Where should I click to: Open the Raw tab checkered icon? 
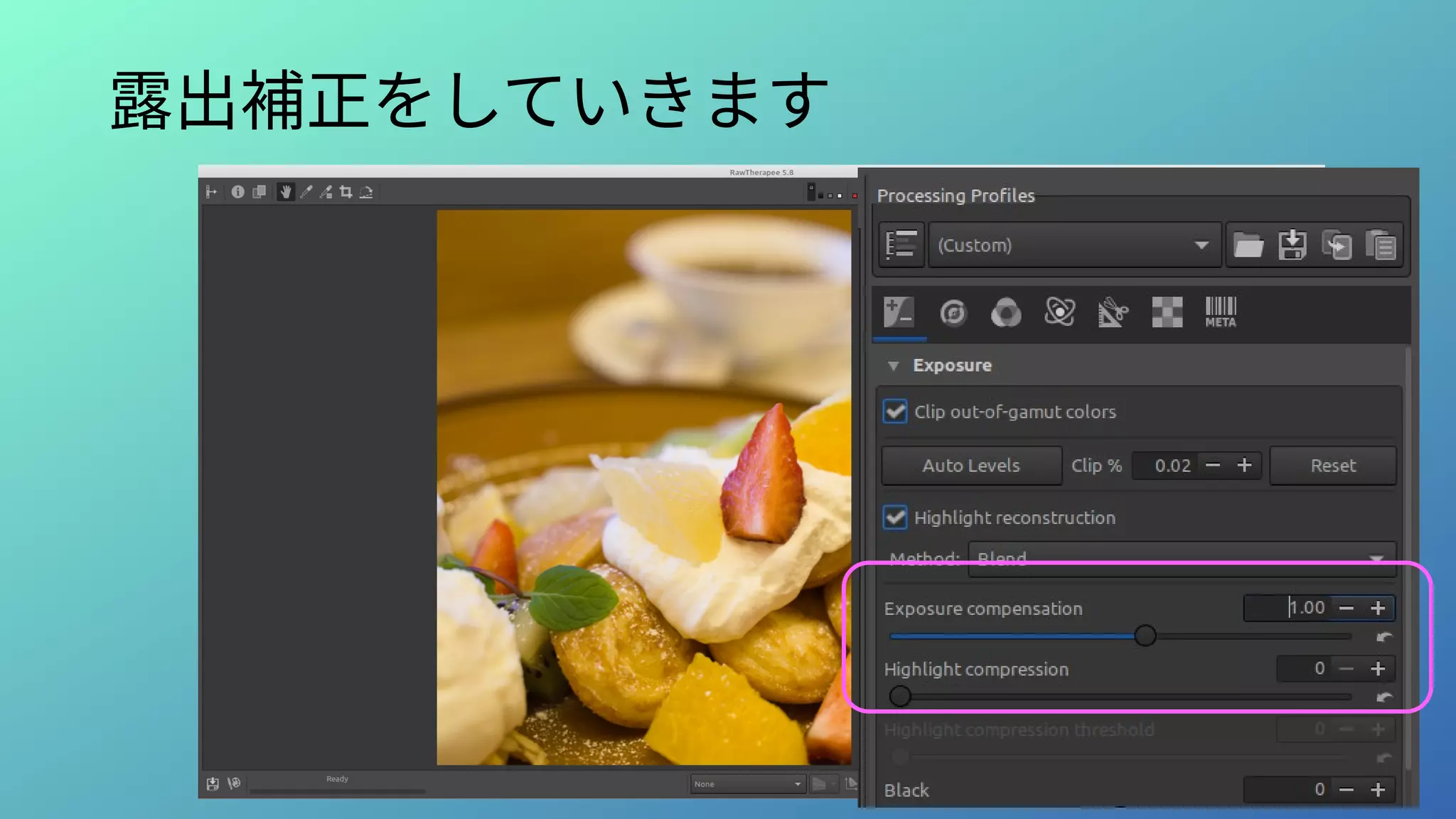point(1167,312)
